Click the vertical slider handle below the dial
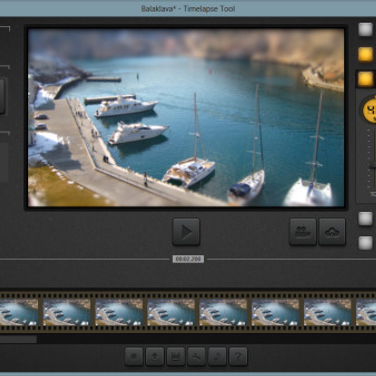The image size is (376, 376). [x=372, y=167]
